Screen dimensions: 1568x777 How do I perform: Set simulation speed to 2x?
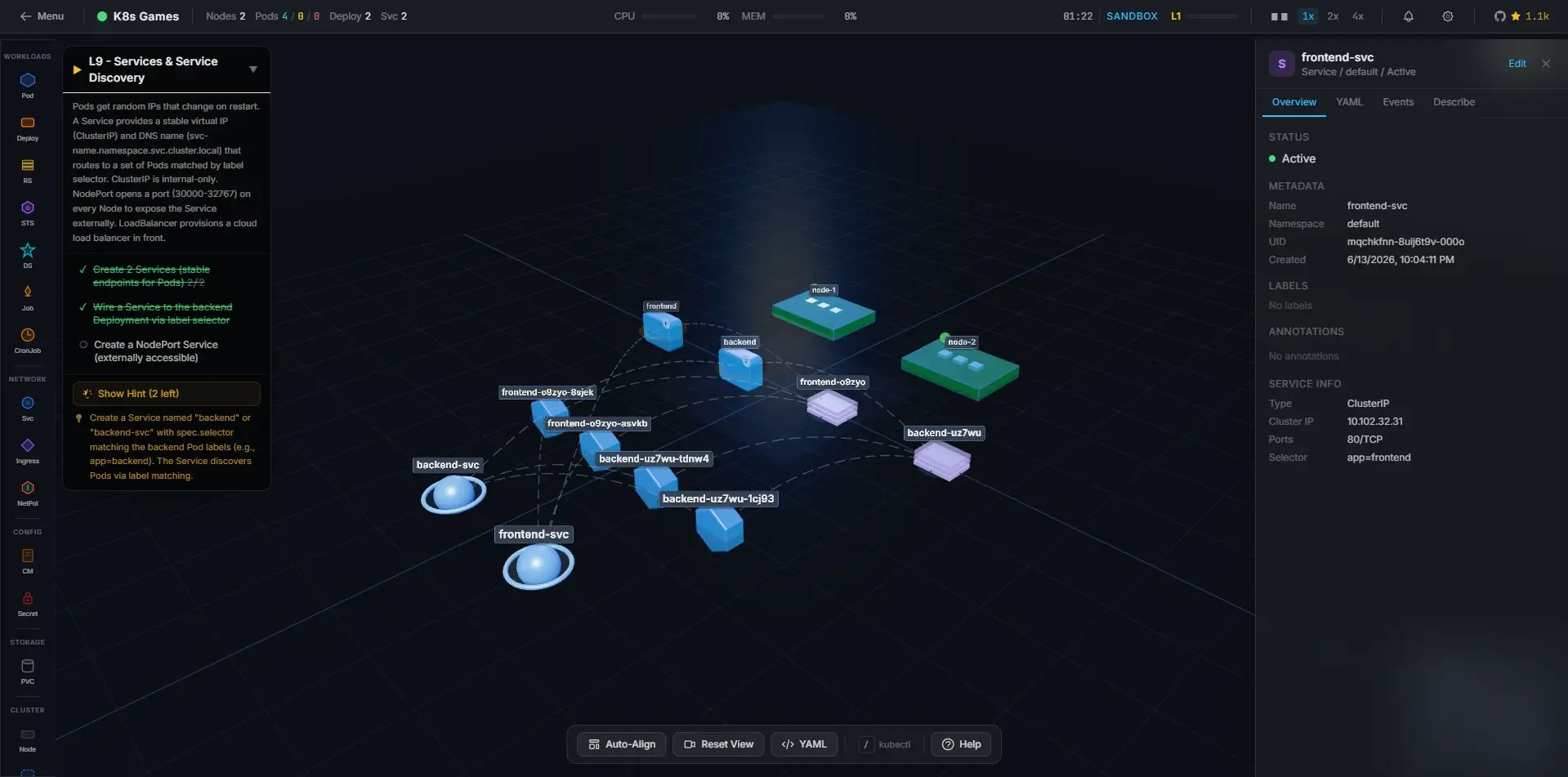[1333, 16]
